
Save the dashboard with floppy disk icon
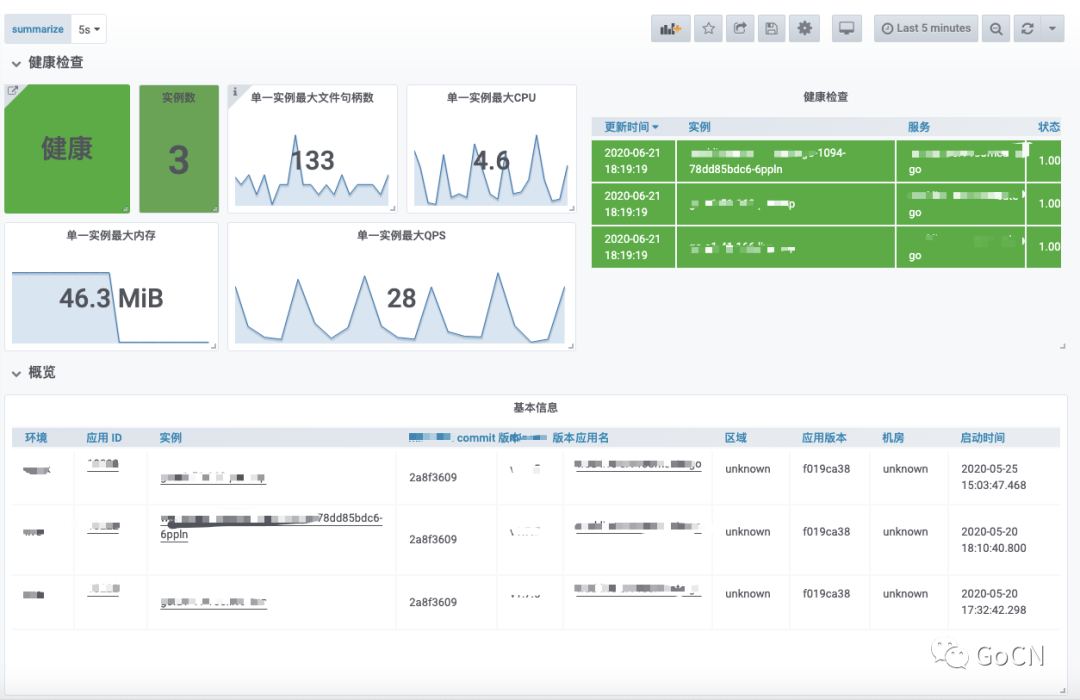click(x=772, y=29)
